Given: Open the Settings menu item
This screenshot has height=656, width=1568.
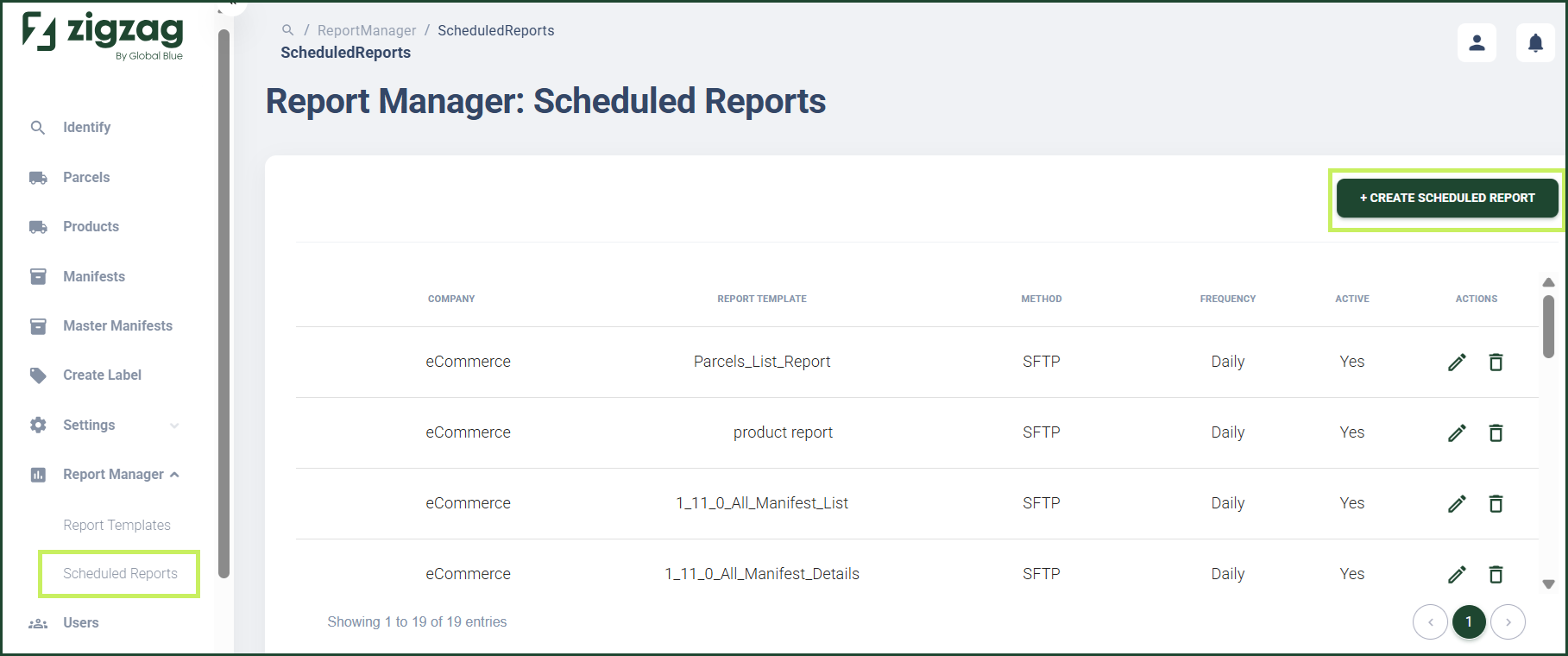Looking at the screenshot, I should tap(89, 425).
